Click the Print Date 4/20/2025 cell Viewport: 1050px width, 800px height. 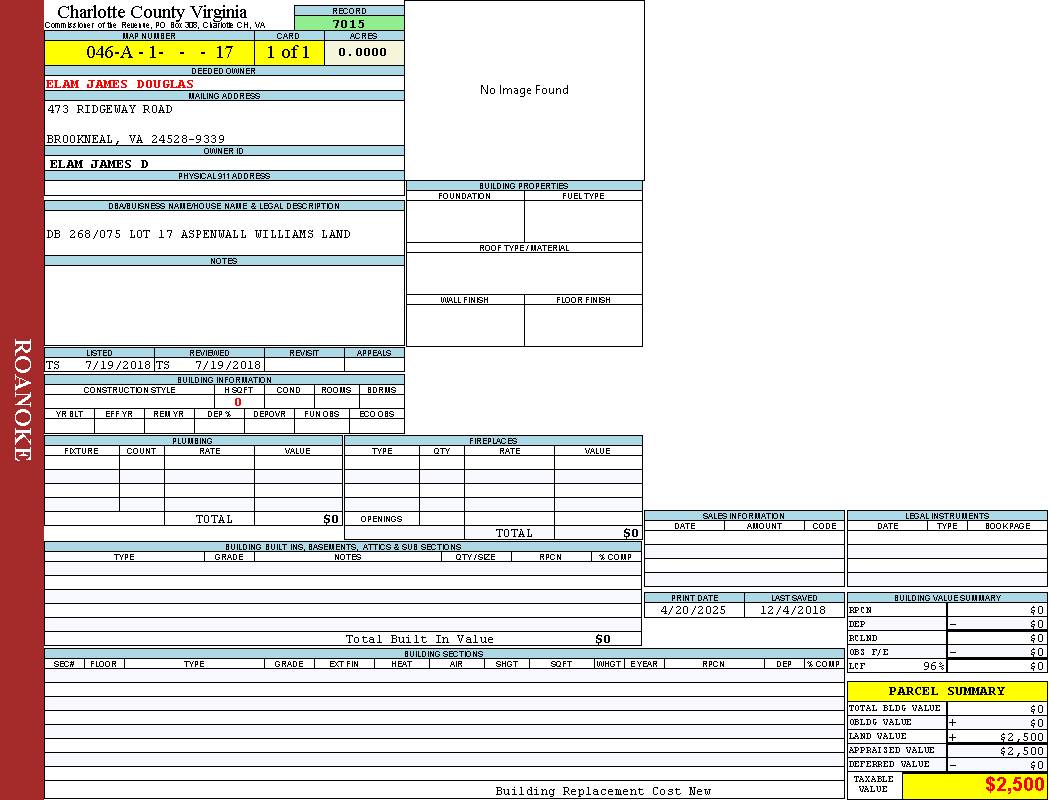(x=694, y=610)
